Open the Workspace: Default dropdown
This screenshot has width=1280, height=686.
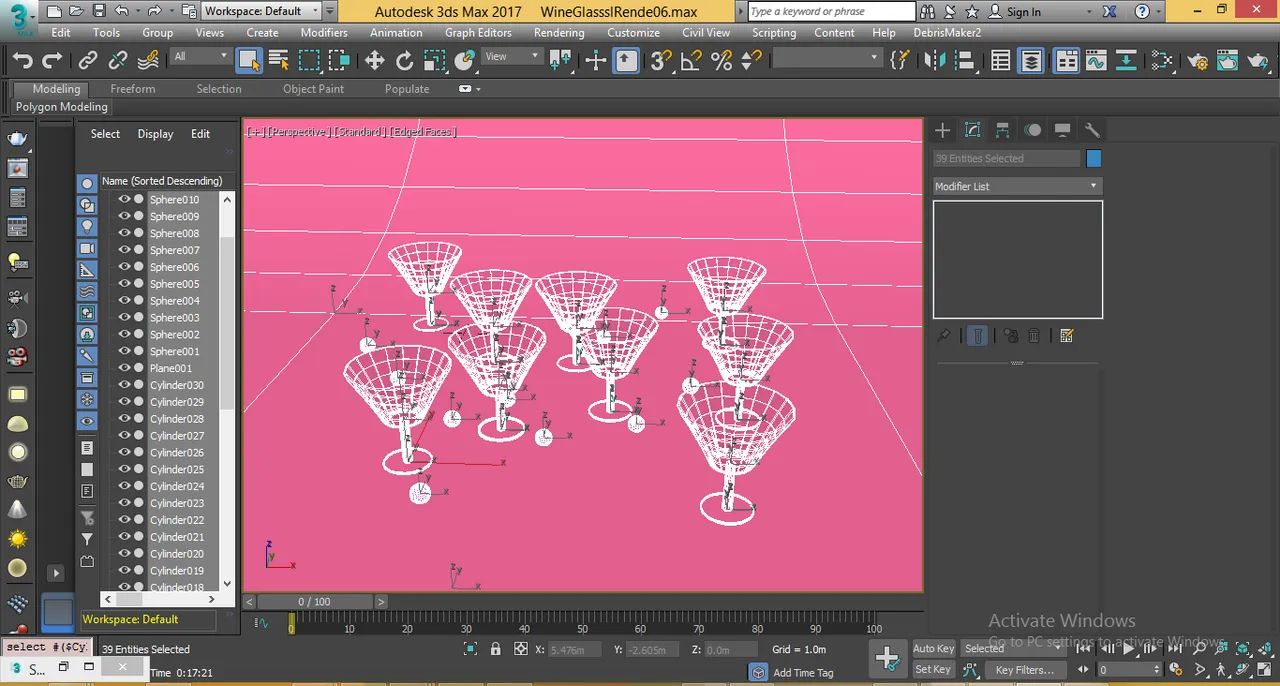point(261,11)
